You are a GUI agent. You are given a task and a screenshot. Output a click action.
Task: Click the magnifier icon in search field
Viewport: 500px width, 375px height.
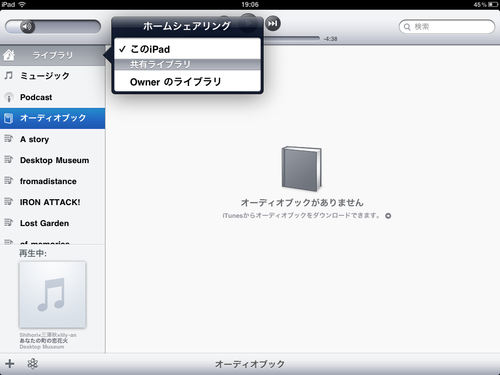coord(407,27)
